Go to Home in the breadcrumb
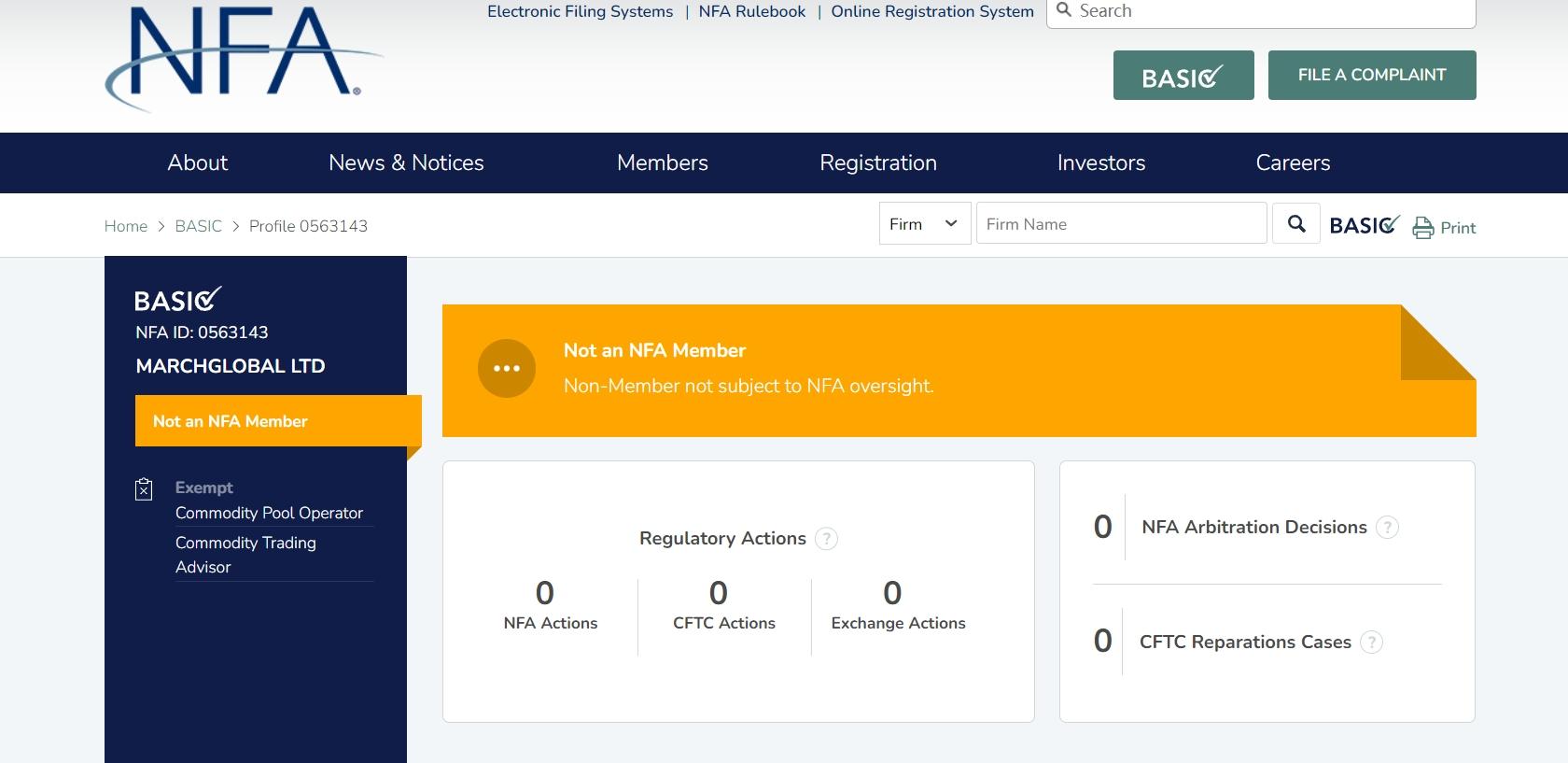 [x=126, y=226]
